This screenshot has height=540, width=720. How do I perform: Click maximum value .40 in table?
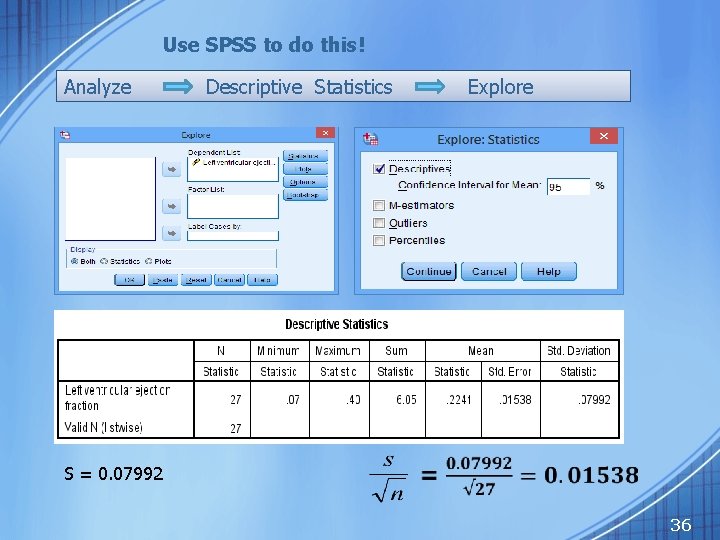[353, 399]
